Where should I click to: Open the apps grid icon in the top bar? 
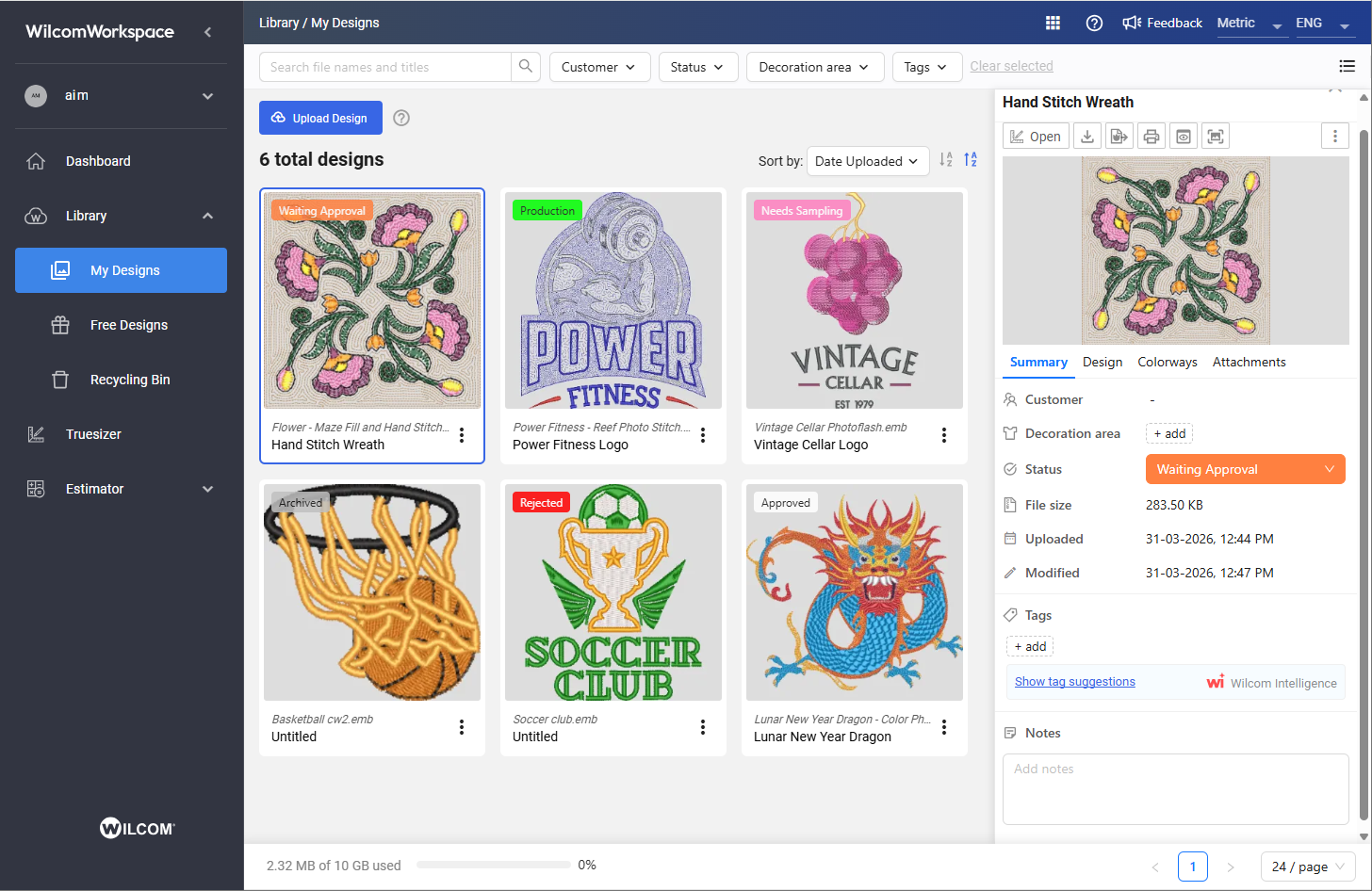click(x=1053, y=23)
